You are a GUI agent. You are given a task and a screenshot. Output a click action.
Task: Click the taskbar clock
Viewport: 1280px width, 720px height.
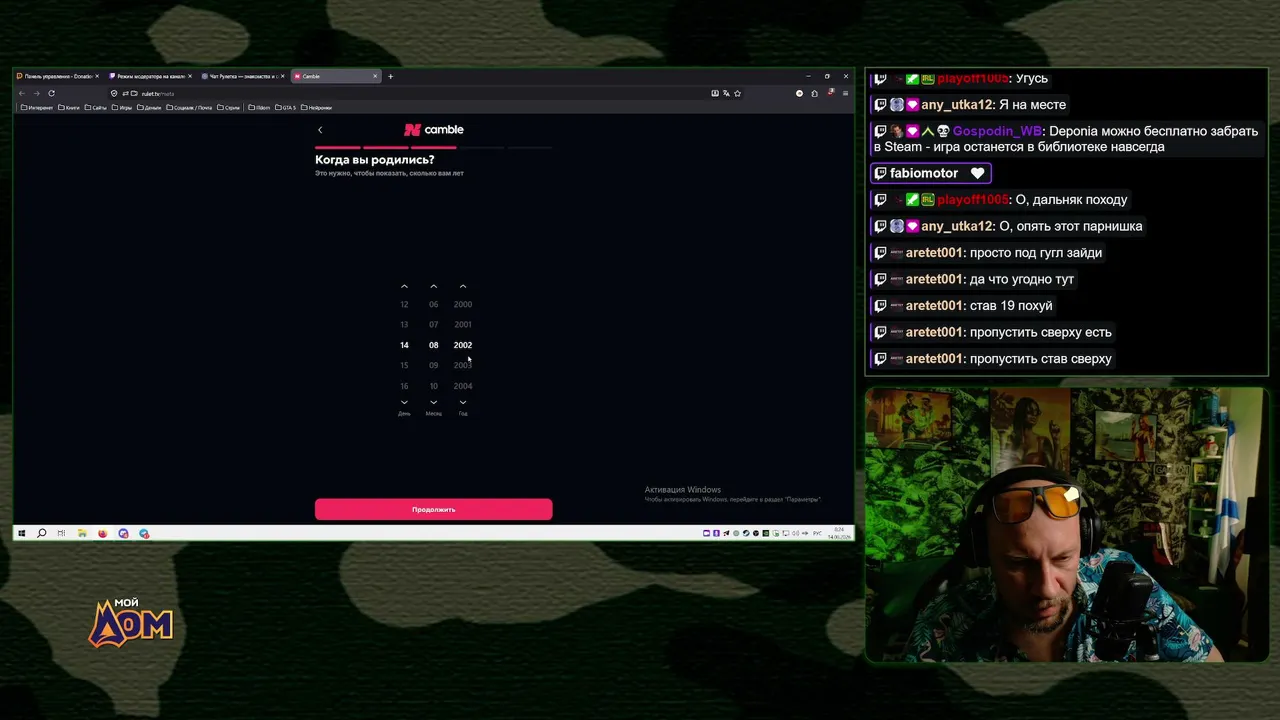(840, 533)
